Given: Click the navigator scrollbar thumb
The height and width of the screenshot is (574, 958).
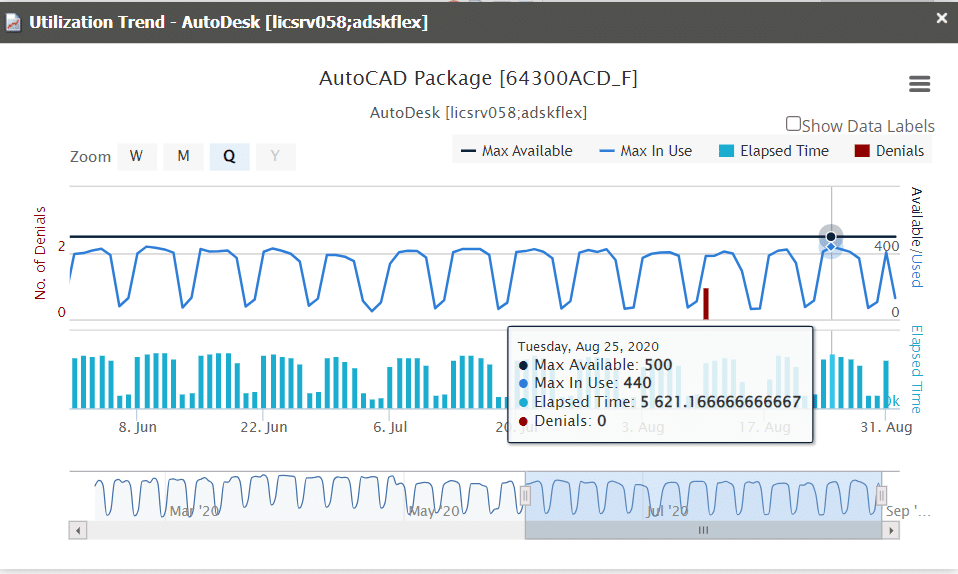Looking at the screenshot, I should coord(703,530).
